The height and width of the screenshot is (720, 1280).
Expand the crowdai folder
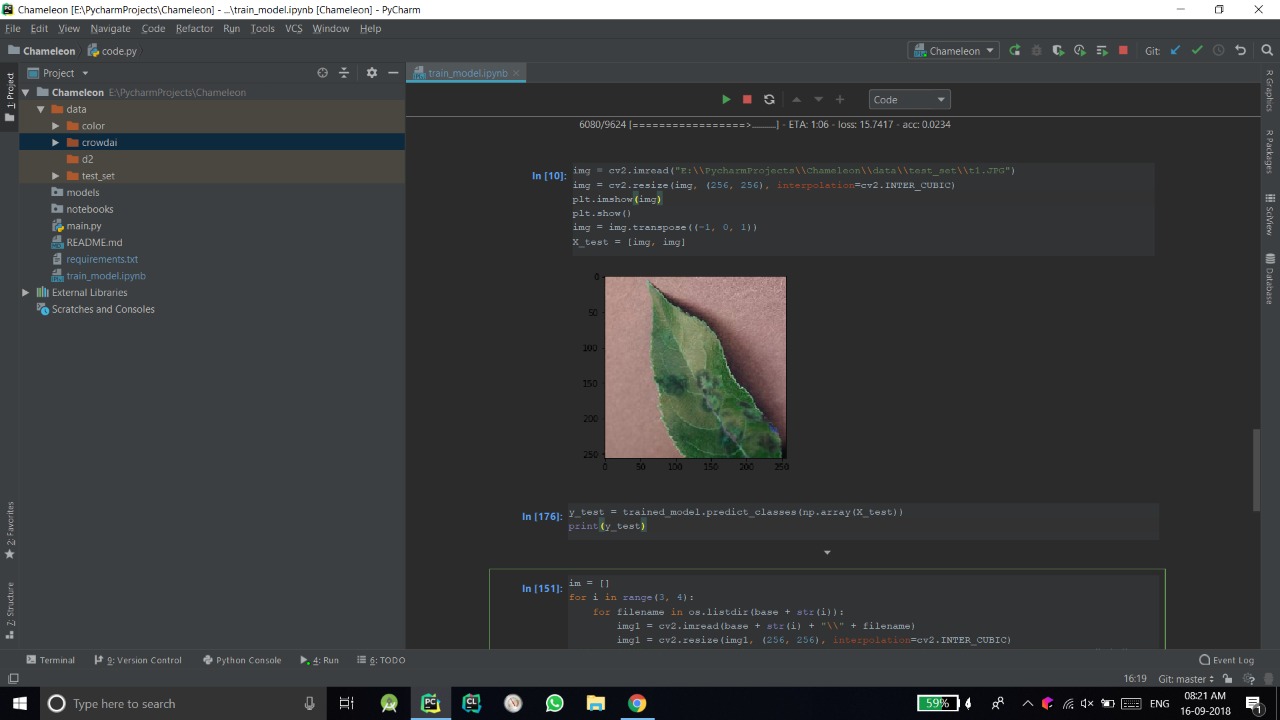click(x=56, y=142)
